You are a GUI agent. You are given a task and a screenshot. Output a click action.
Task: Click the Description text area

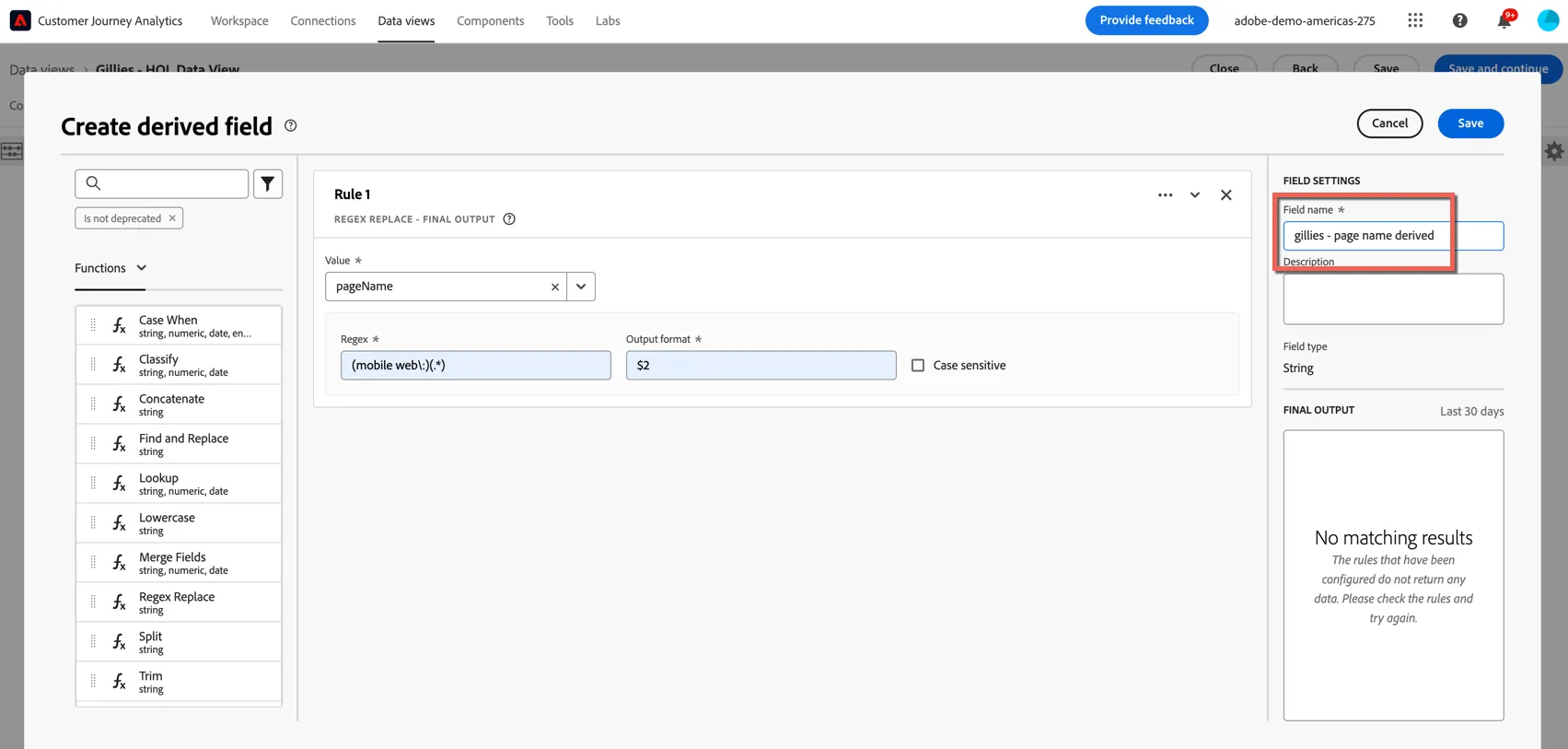(x=1394, y=298)
